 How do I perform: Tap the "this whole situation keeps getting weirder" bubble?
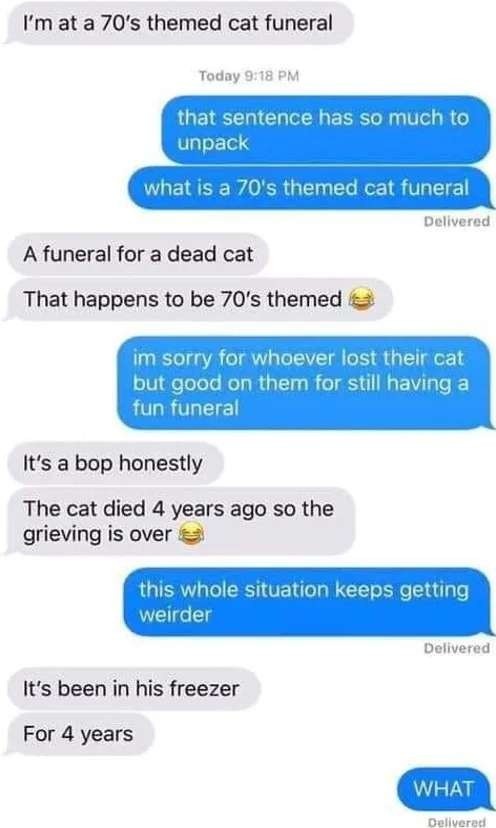[308, 602]
